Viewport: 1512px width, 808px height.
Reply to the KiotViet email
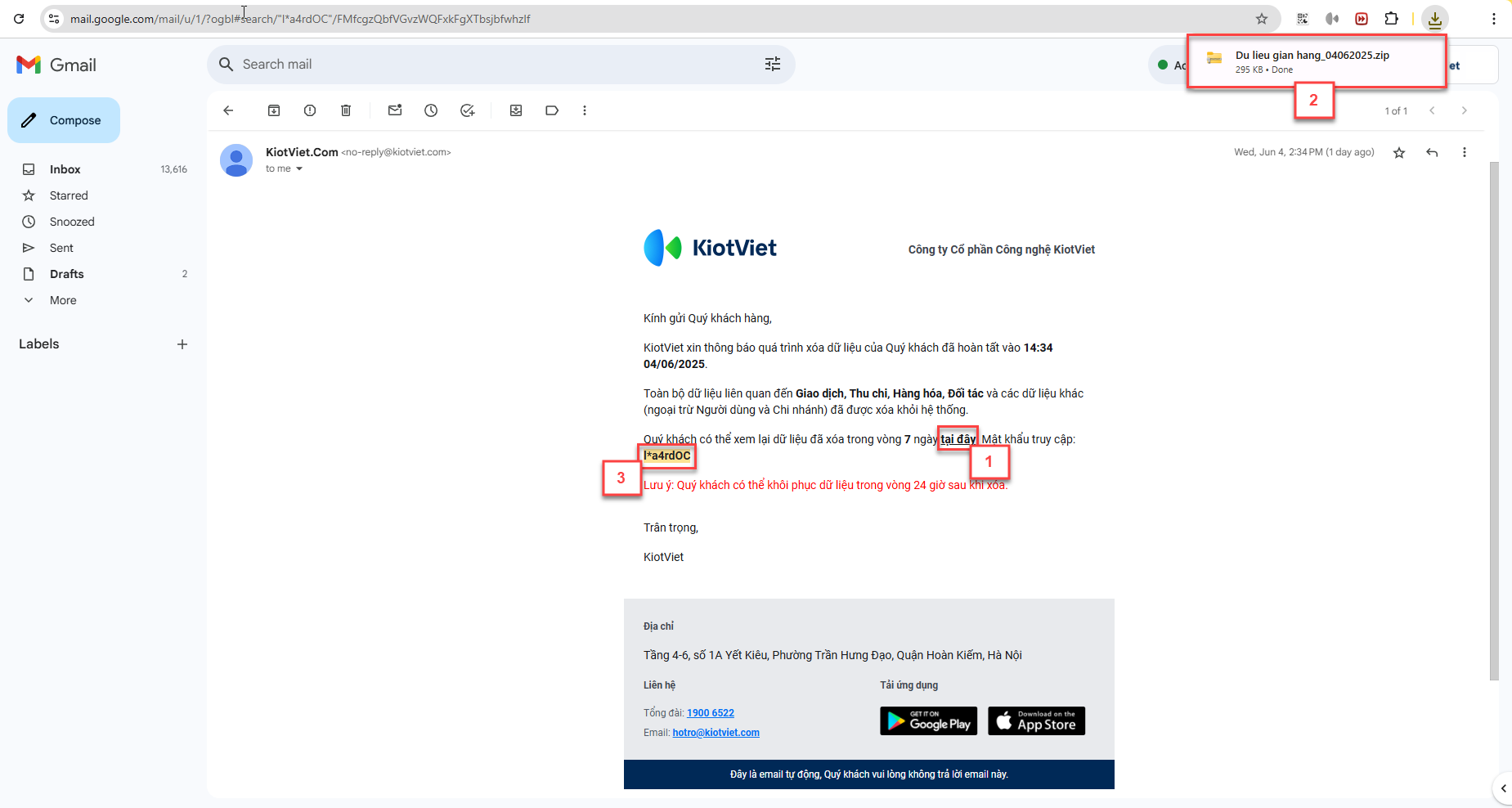point(1432,152)
